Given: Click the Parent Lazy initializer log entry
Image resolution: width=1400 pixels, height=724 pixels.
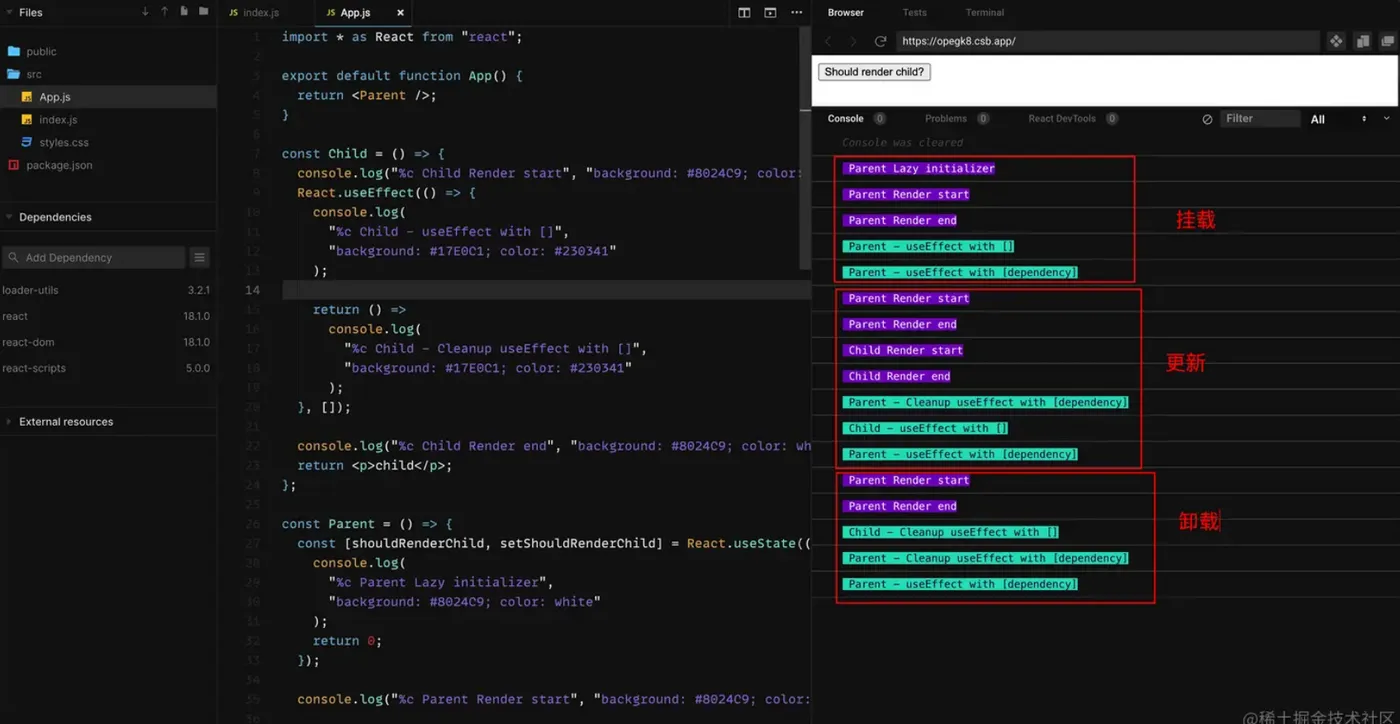Looking at the screenshot, I should 920,168.
